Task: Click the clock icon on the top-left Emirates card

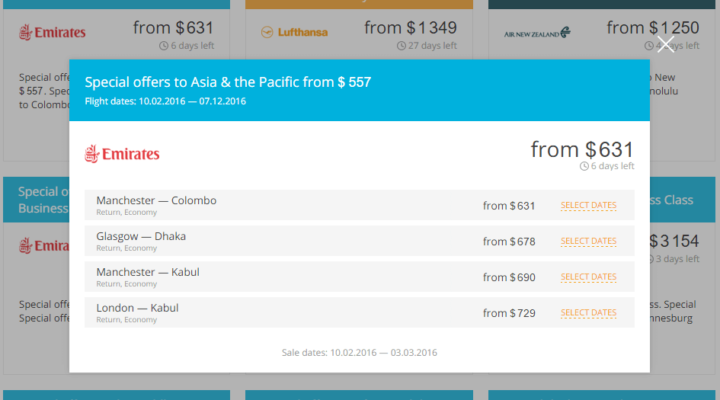Action: coord(163,45)
